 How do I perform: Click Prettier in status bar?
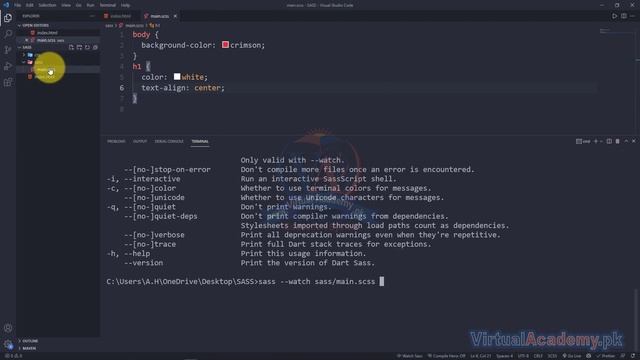tap(605, 356)
